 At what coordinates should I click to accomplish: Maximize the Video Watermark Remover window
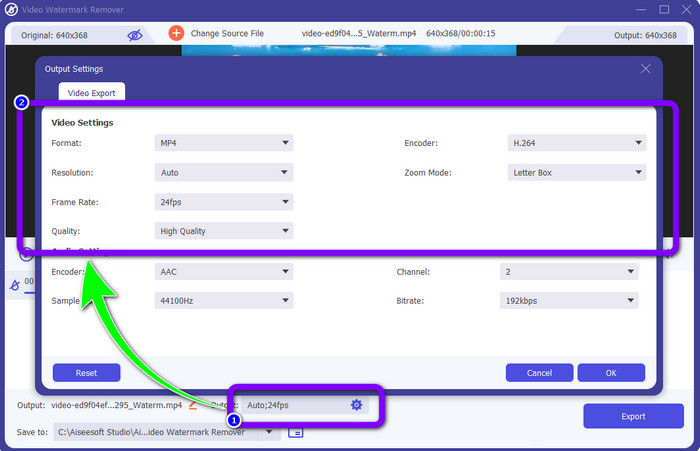pyautogui.click(x=664, y=9)
